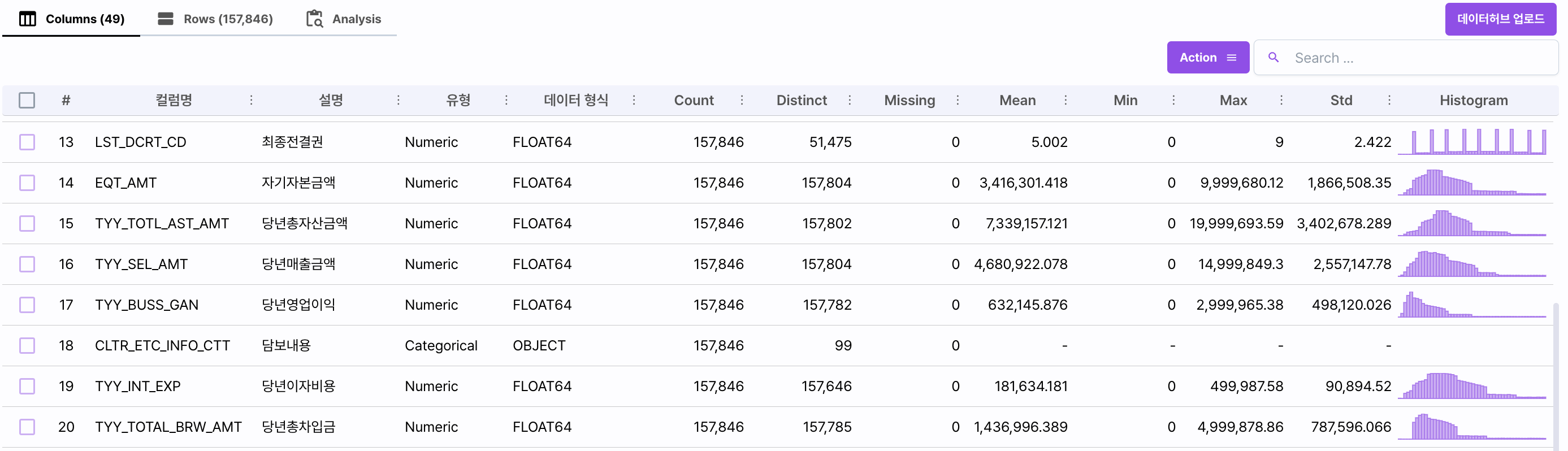Click the description 자기자본금액
Viewport: 1568px width, 451px height.
[x=298, y=183]
